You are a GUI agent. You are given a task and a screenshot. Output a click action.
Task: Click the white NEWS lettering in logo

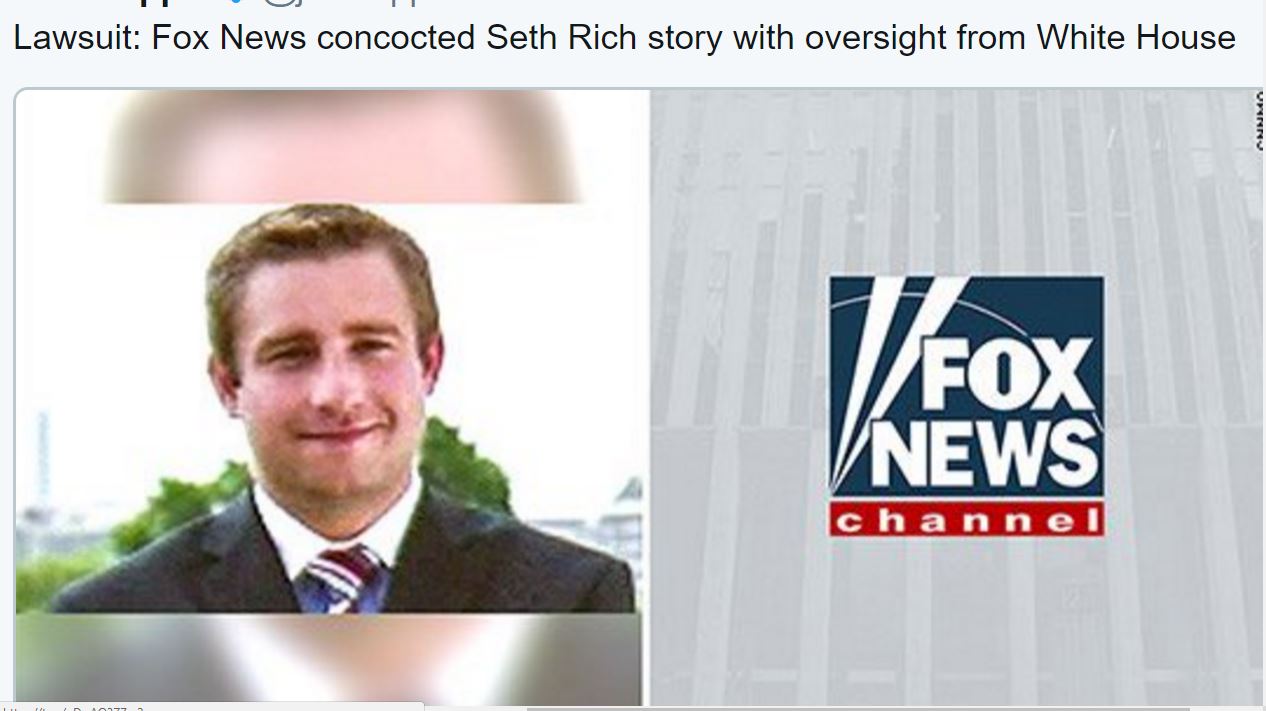986,453
